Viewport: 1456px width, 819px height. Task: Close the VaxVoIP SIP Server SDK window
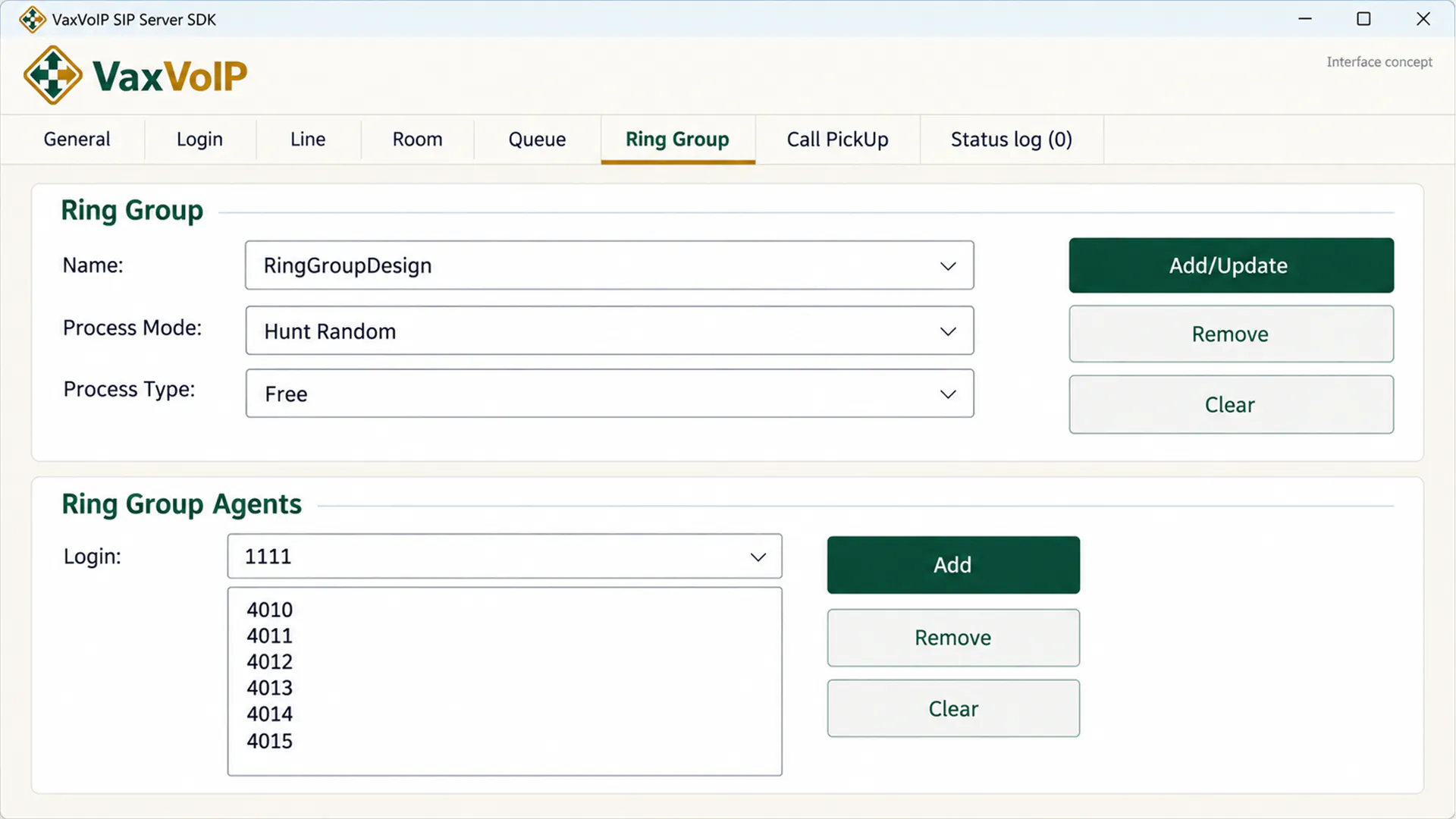pyautogui.click(x=1423, y=19)
